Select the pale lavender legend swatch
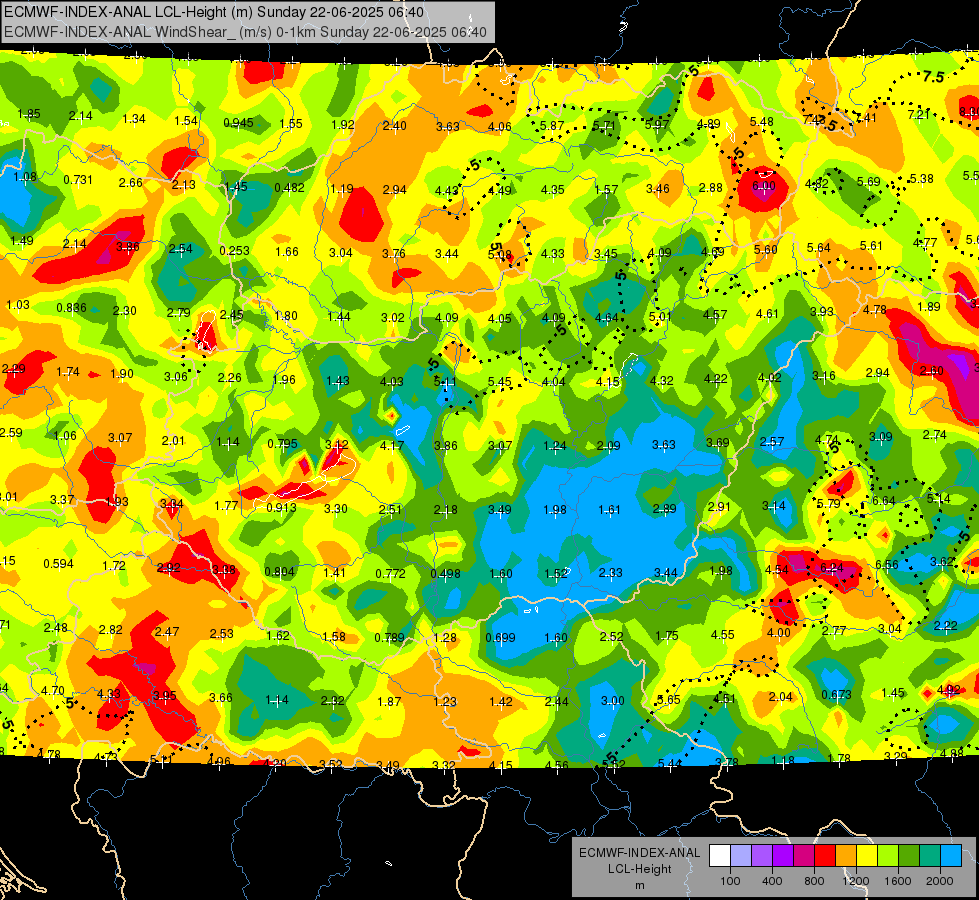The width and height of the screenshot is (979, 900). pyautogui.click(x=741, y=855)
